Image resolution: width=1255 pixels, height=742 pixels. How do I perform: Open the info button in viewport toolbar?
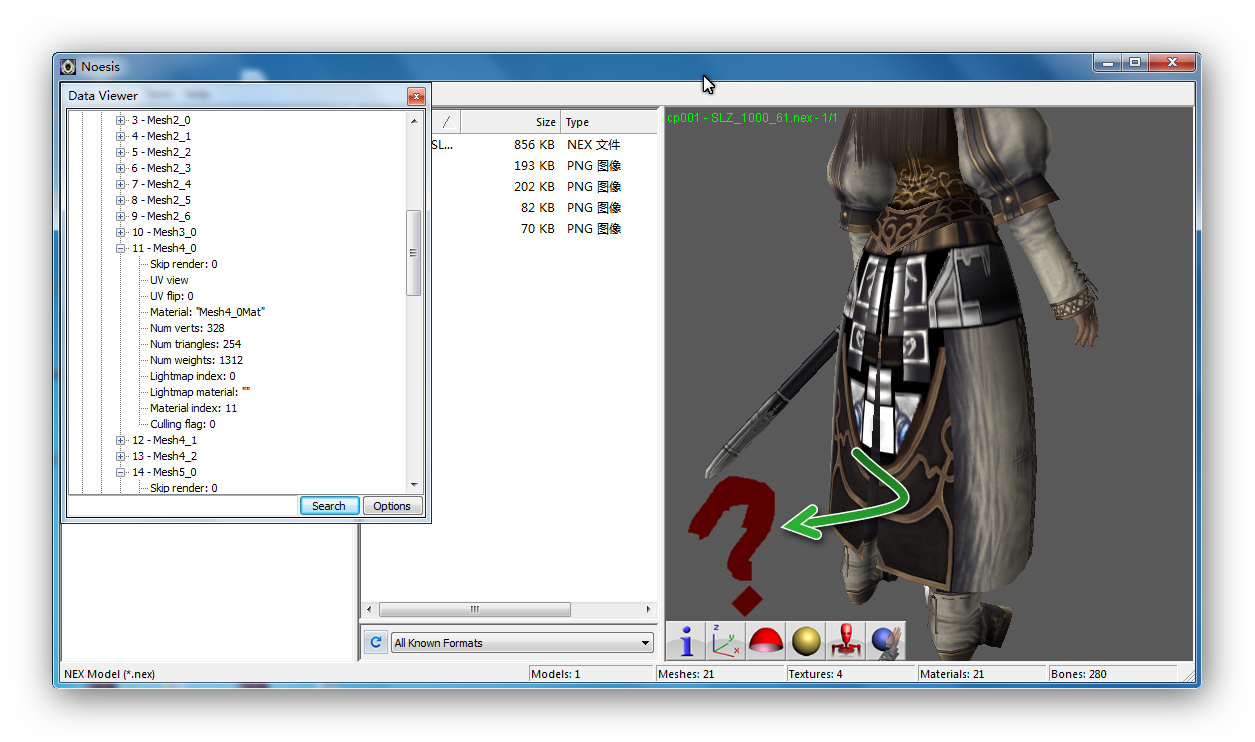686,641
